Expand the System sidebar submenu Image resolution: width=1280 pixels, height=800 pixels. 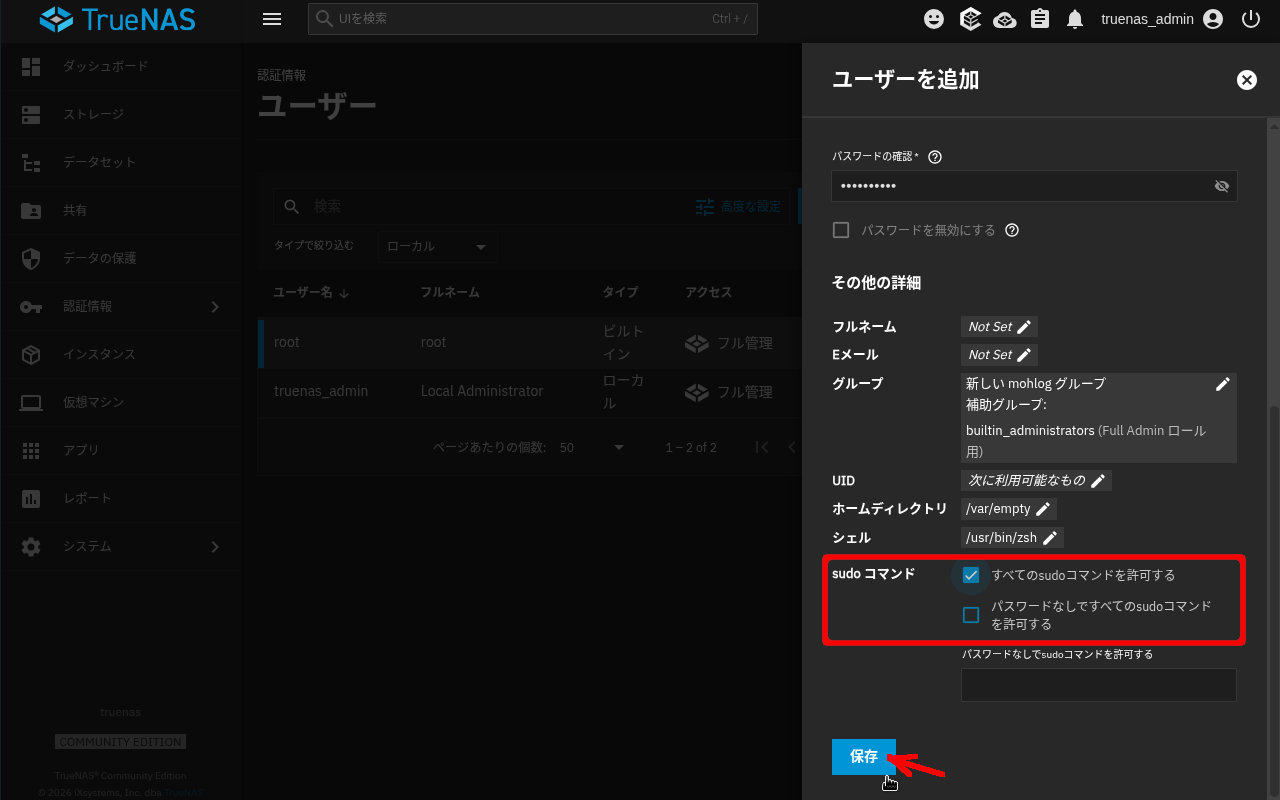click(x=120, y=546)
